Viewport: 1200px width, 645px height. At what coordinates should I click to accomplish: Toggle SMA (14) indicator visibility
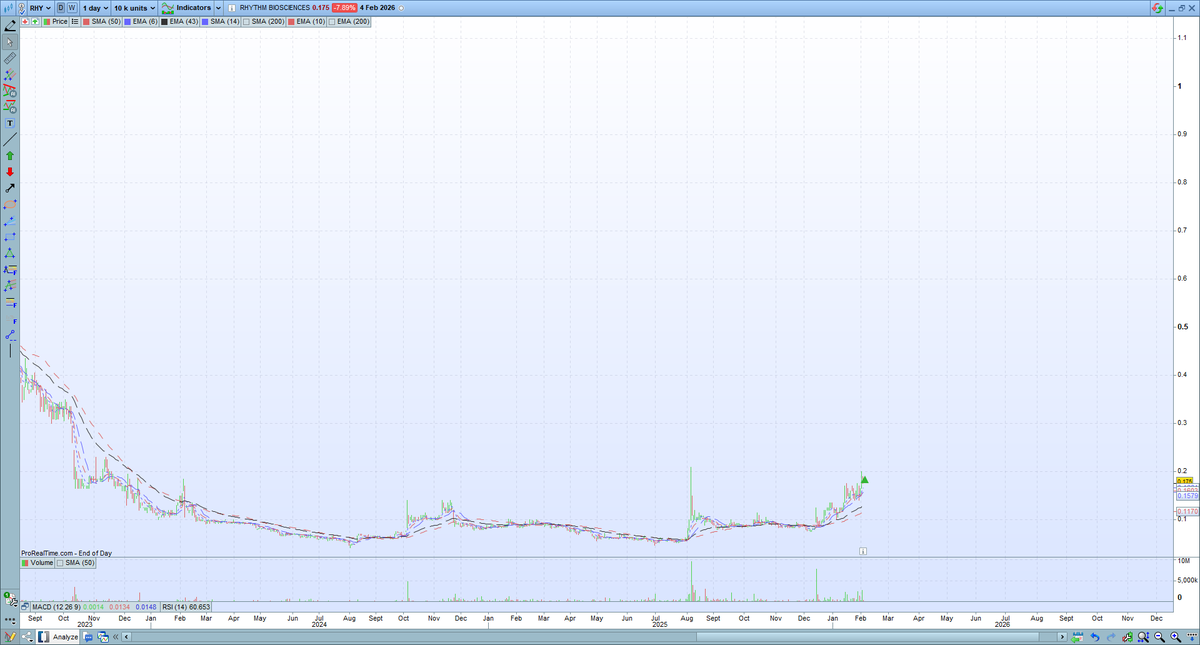pos(219,20)
